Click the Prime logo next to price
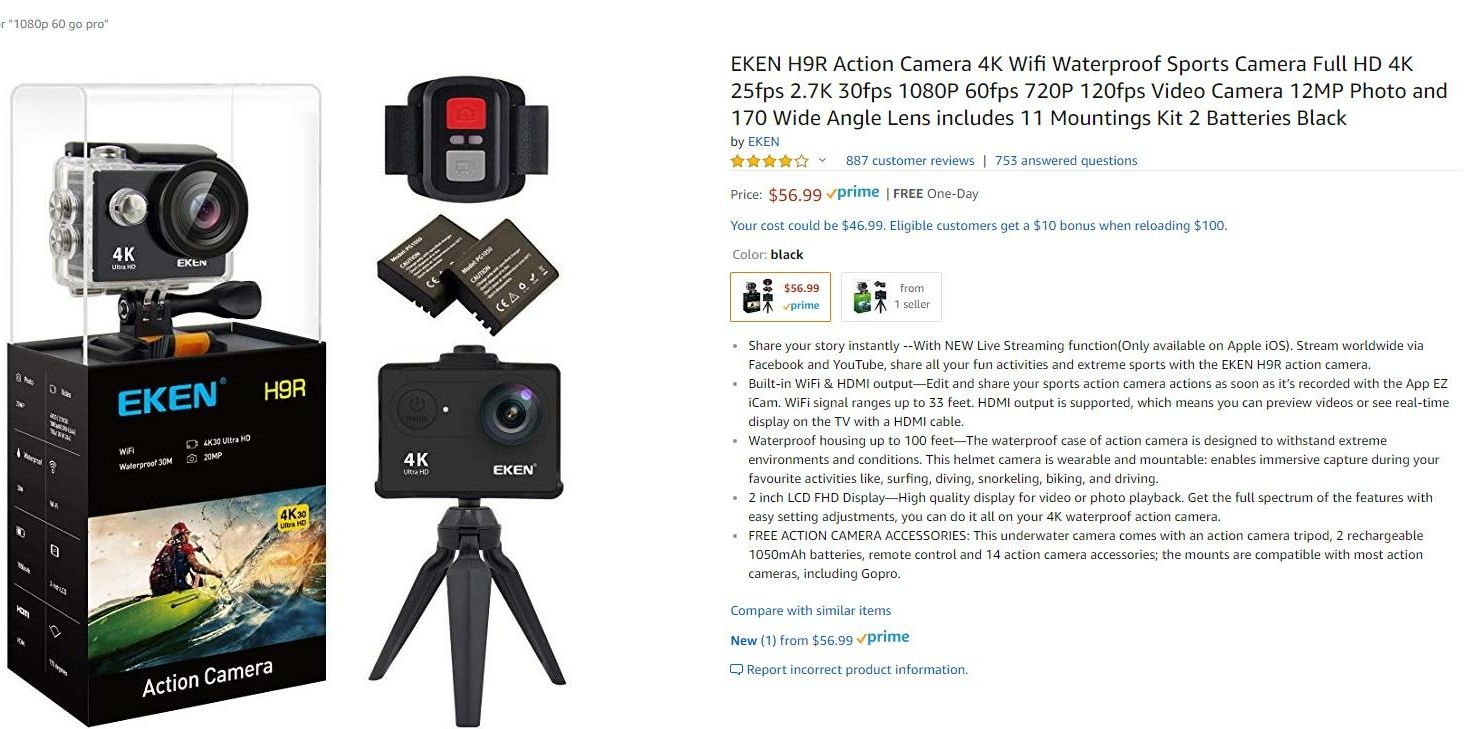Image resolution: width=1465 pixels, height=729 pixels. click(853, 193)
